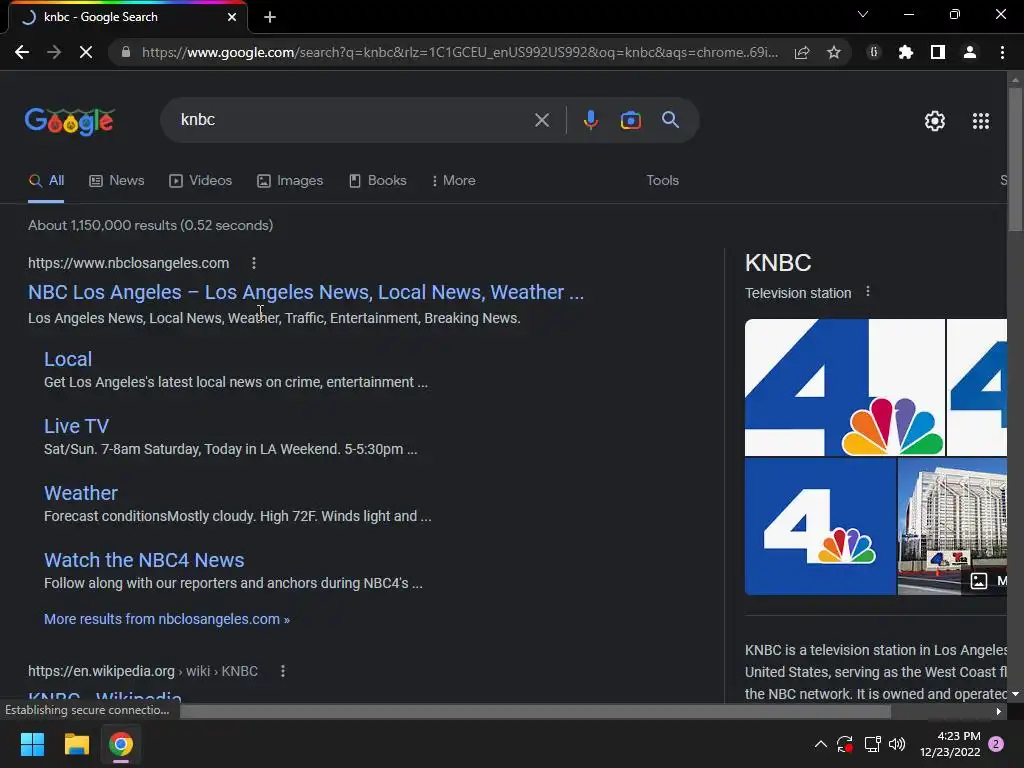Go back to the previous page

coord(22,52)
